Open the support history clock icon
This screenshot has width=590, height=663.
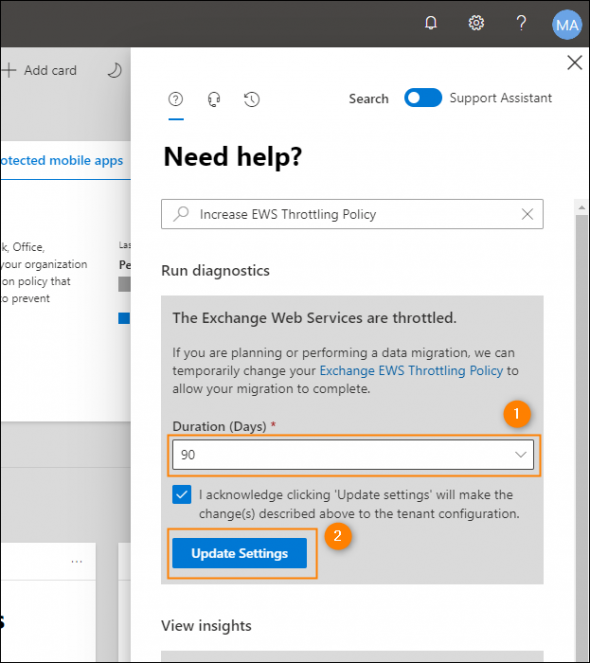[x=252, y=99]
